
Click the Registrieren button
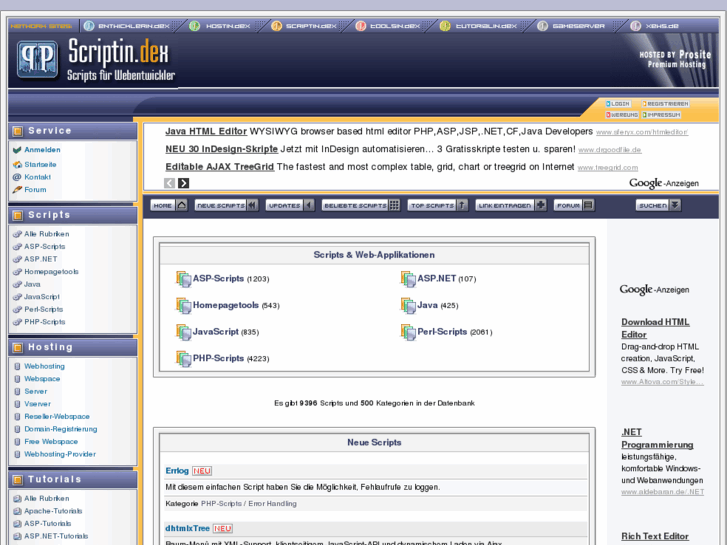click(665, 104)
